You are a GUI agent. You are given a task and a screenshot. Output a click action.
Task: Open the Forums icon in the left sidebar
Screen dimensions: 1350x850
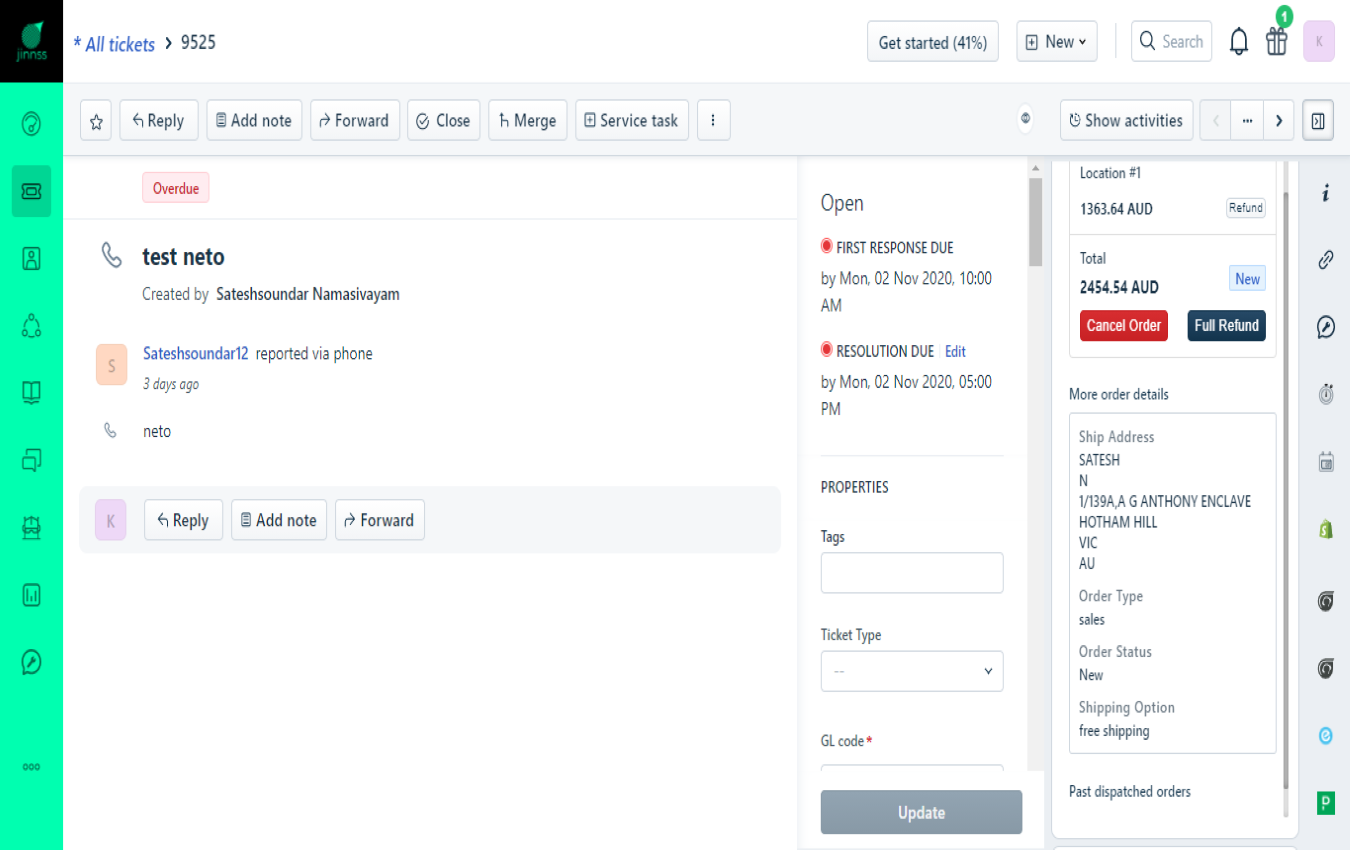pyautogui.click(x=31, y=460)
